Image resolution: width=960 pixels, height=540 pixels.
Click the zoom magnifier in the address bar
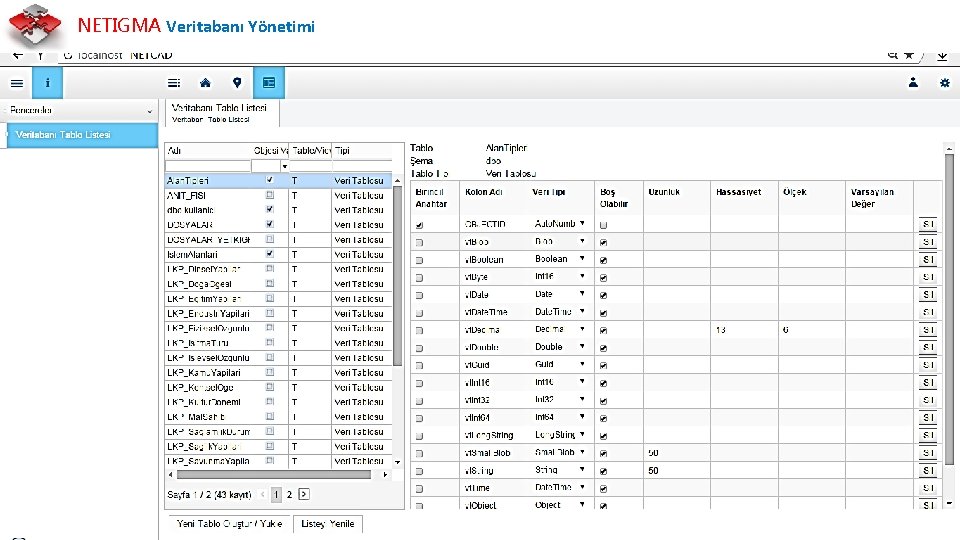point(893,55)
